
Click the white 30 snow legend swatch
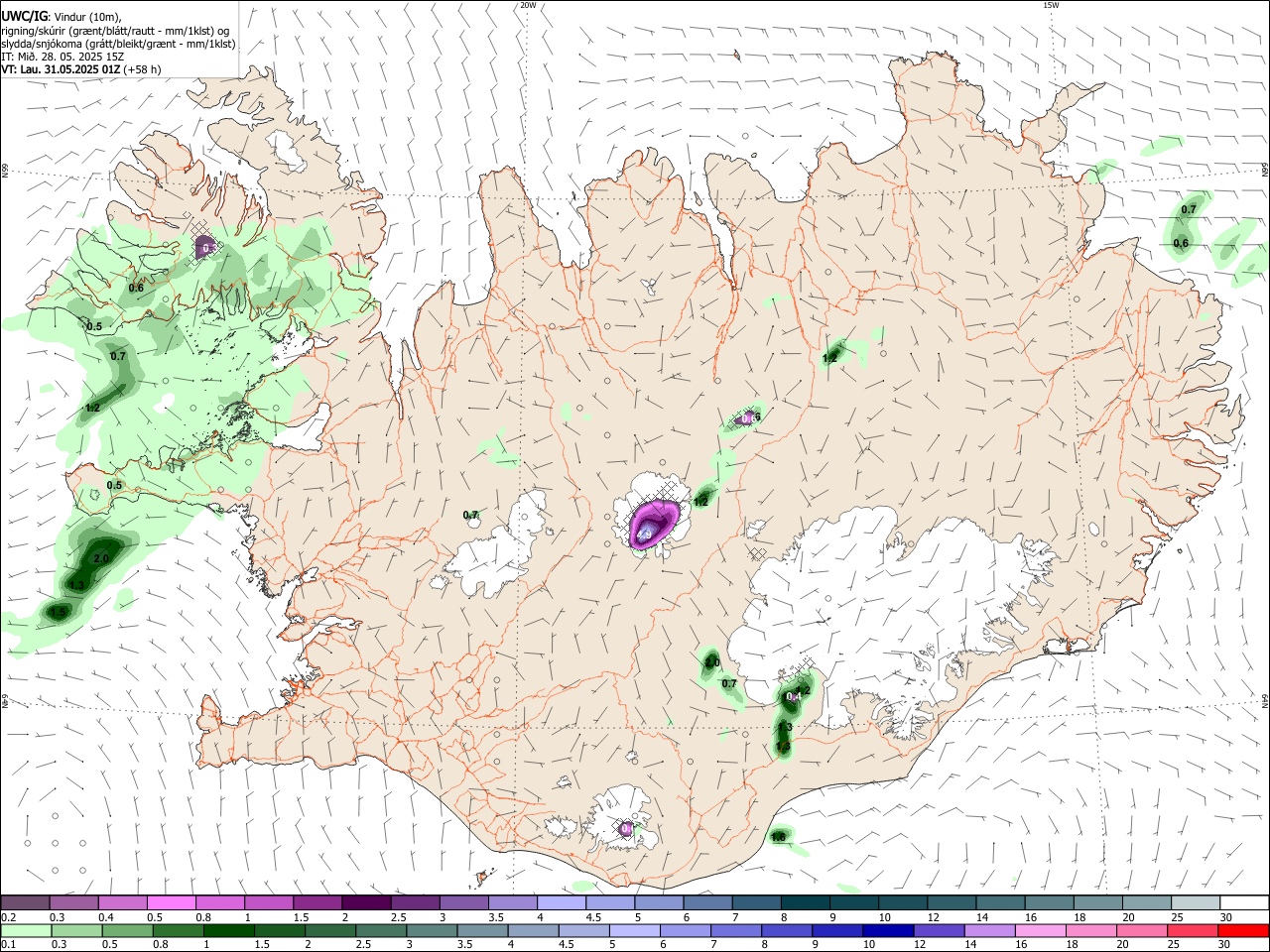tap(1244, 902)
